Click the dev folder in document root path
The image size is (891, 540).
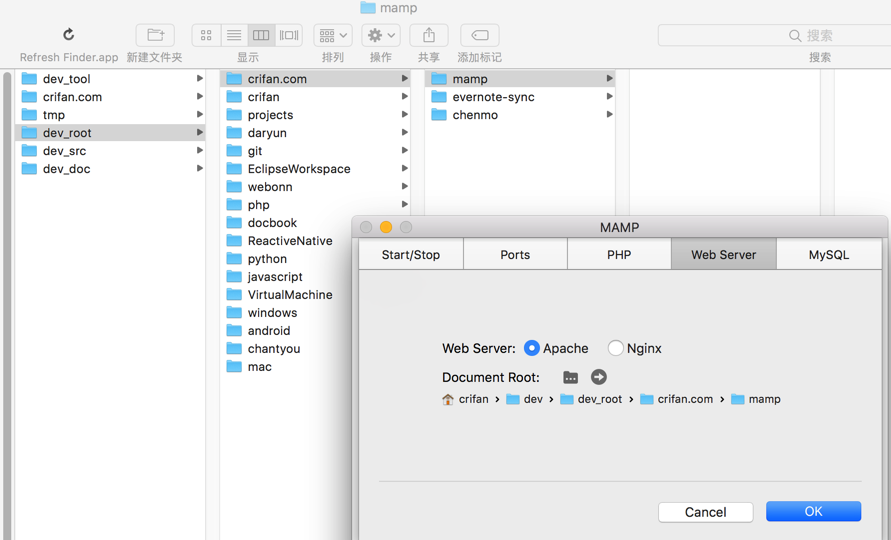click(x=524, y=399)
